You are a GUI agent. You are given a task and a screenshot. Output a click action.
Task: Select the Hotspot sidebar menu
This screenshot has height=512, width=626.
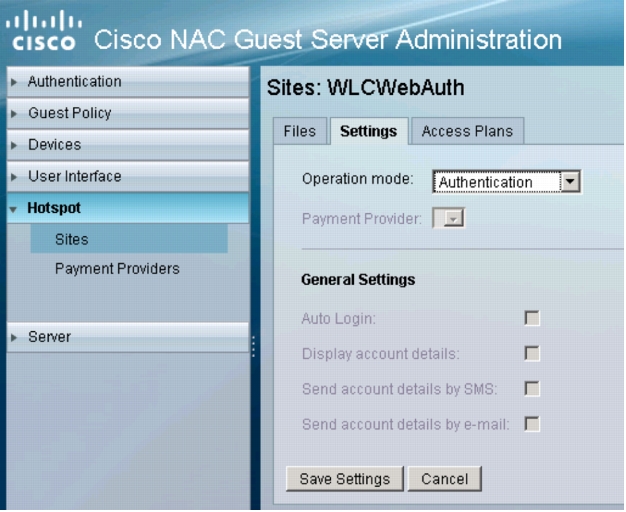pyautogui.click(x=128, y=208)
